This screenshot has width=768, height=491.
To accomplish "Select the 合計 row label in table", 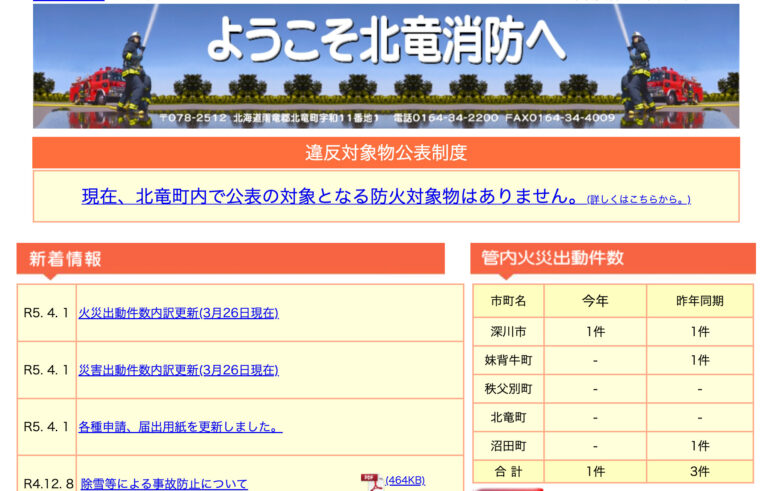I will (x=501, y=472).
